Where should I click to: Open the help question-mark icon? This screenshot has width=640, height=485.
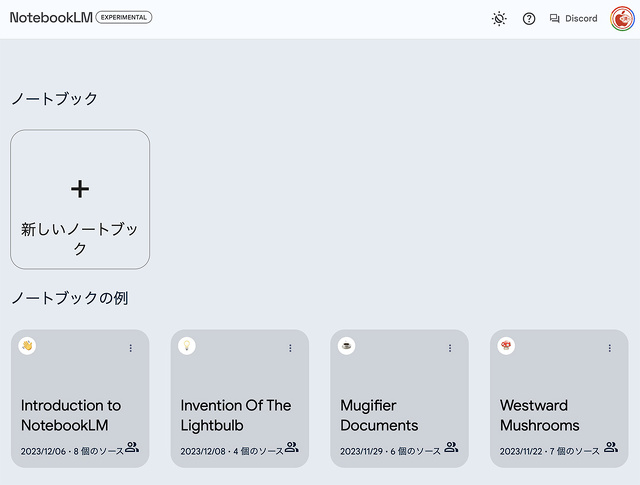tap(529, 18)
